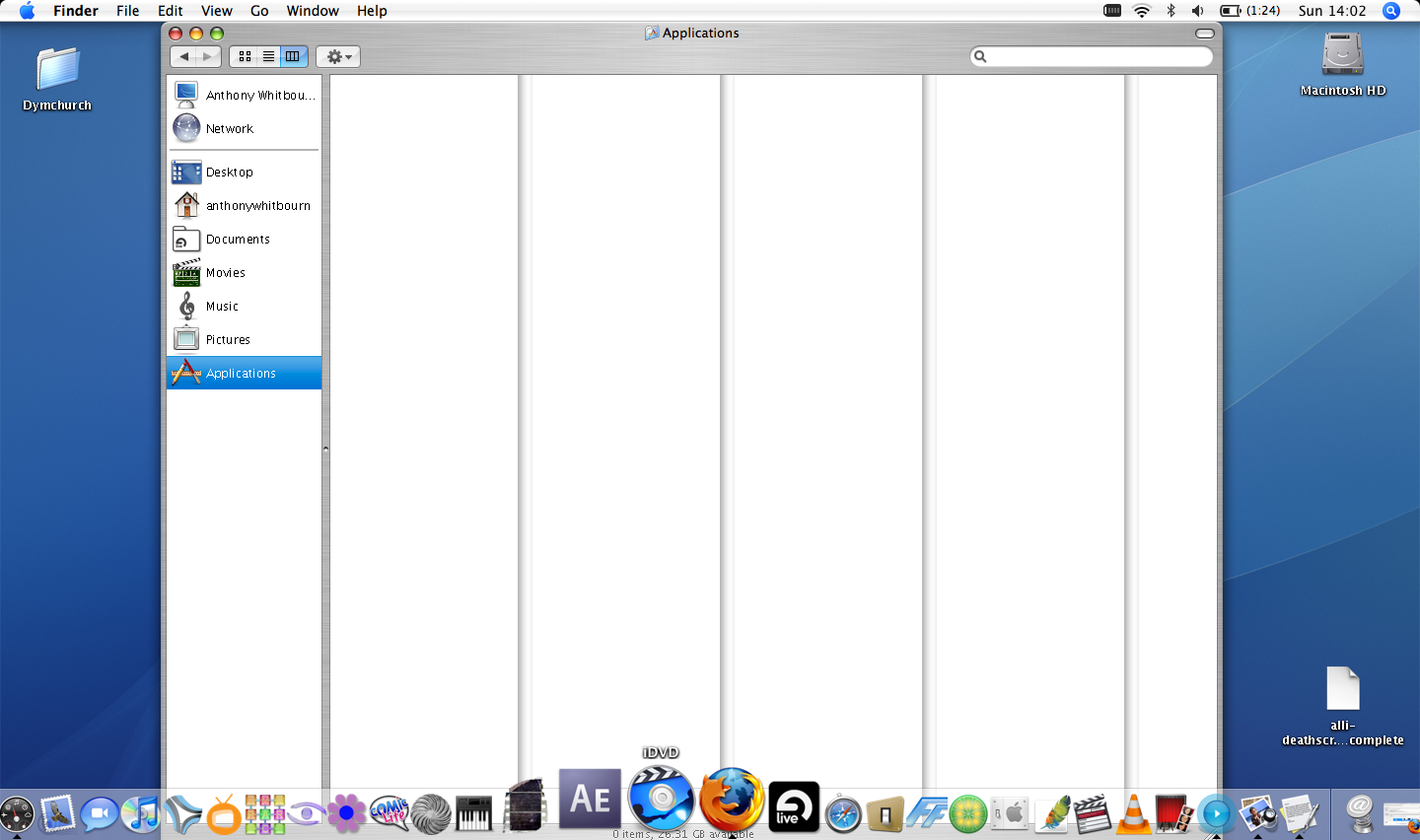Viewport: 1420px width, 840px height.
Task: Open the View menu
Action: click(217, 11)
